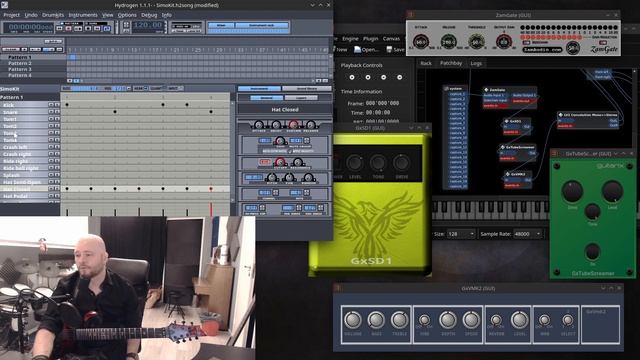This screenshot has width=640, height=360.
Task: Switch to the Patchbay tab in Carla
Action: (x=451, y=63)
